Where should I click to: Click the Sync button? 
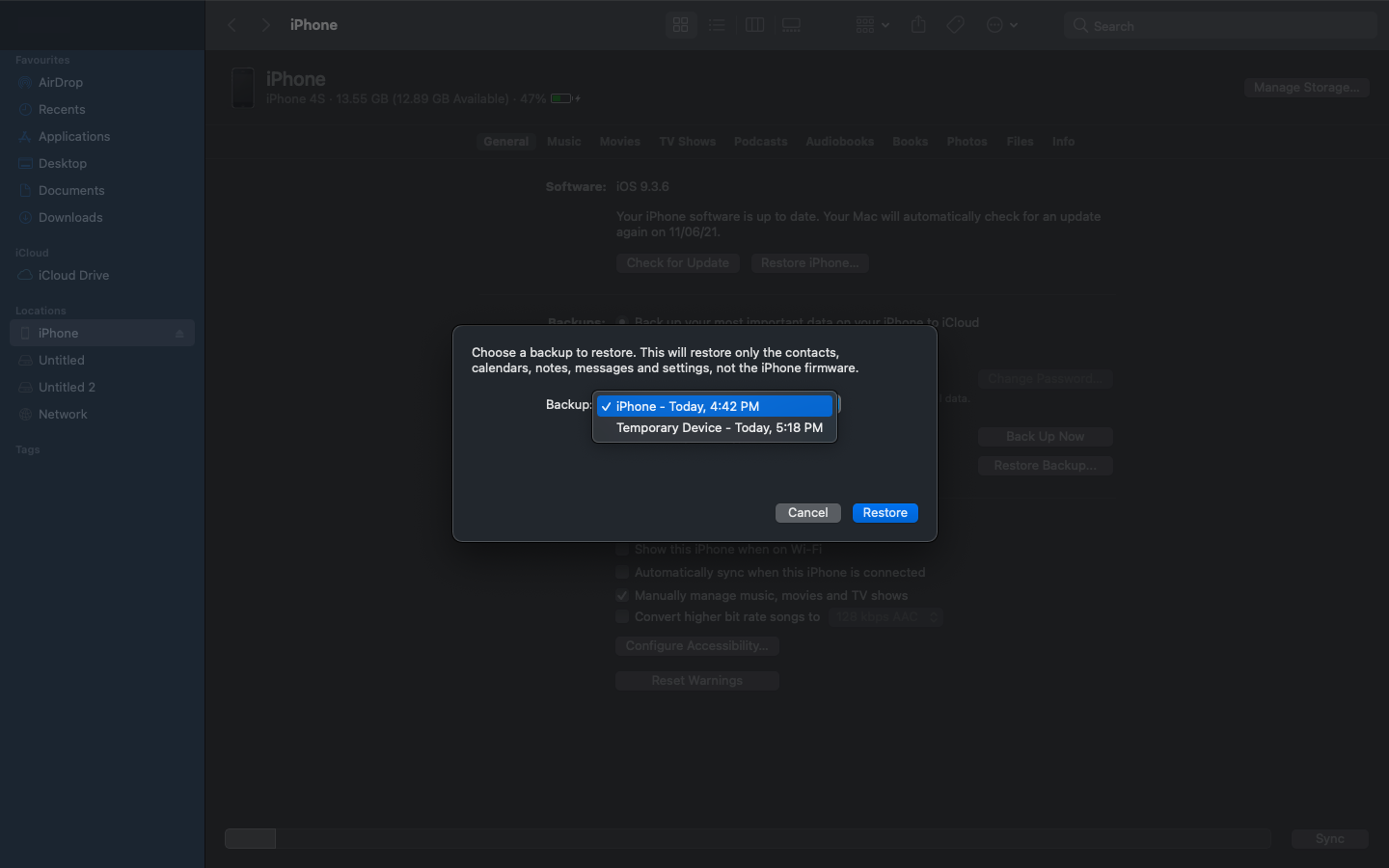(x=1330, y=839)
